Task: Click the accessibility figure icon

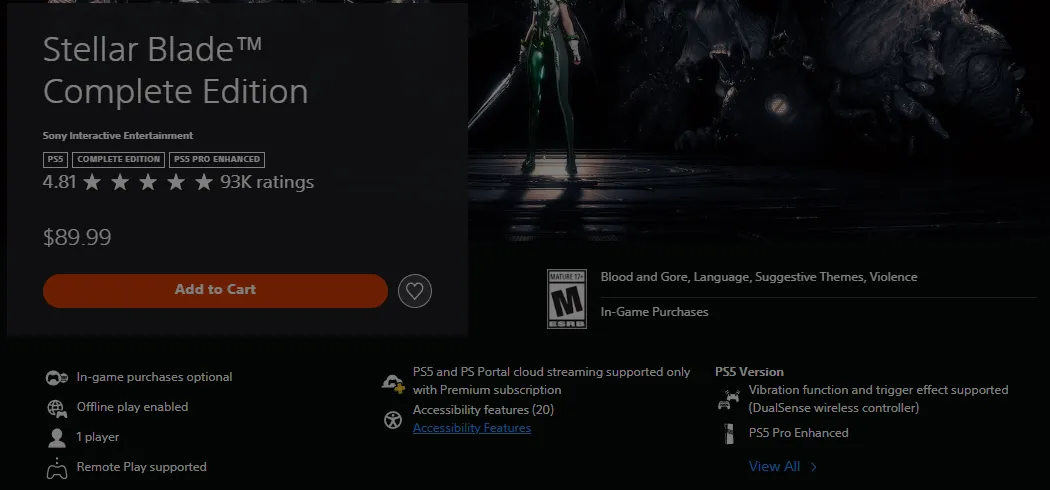Action: coord(393,420)
